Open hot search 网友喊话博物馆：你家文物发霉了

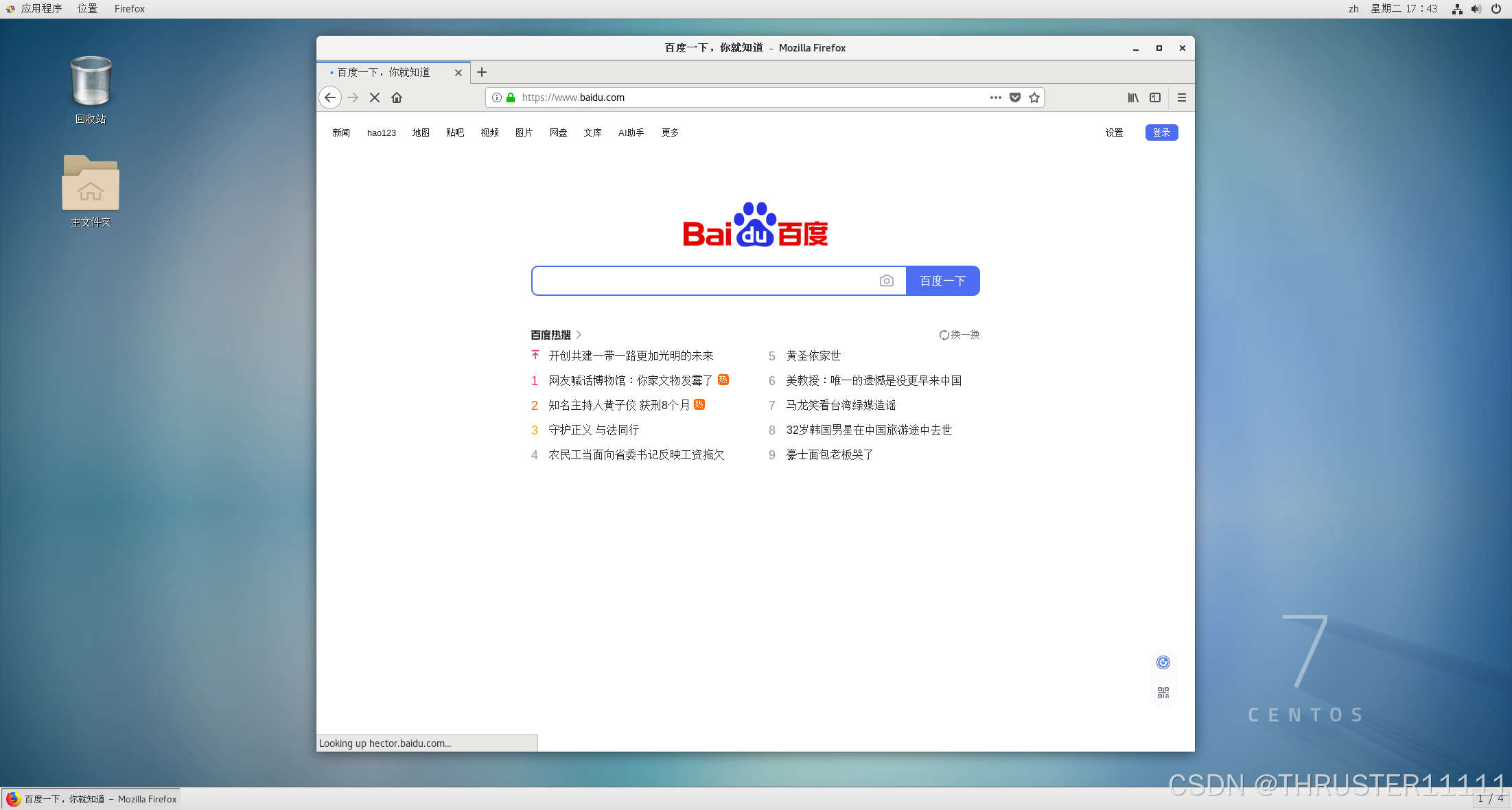(631, 380)
